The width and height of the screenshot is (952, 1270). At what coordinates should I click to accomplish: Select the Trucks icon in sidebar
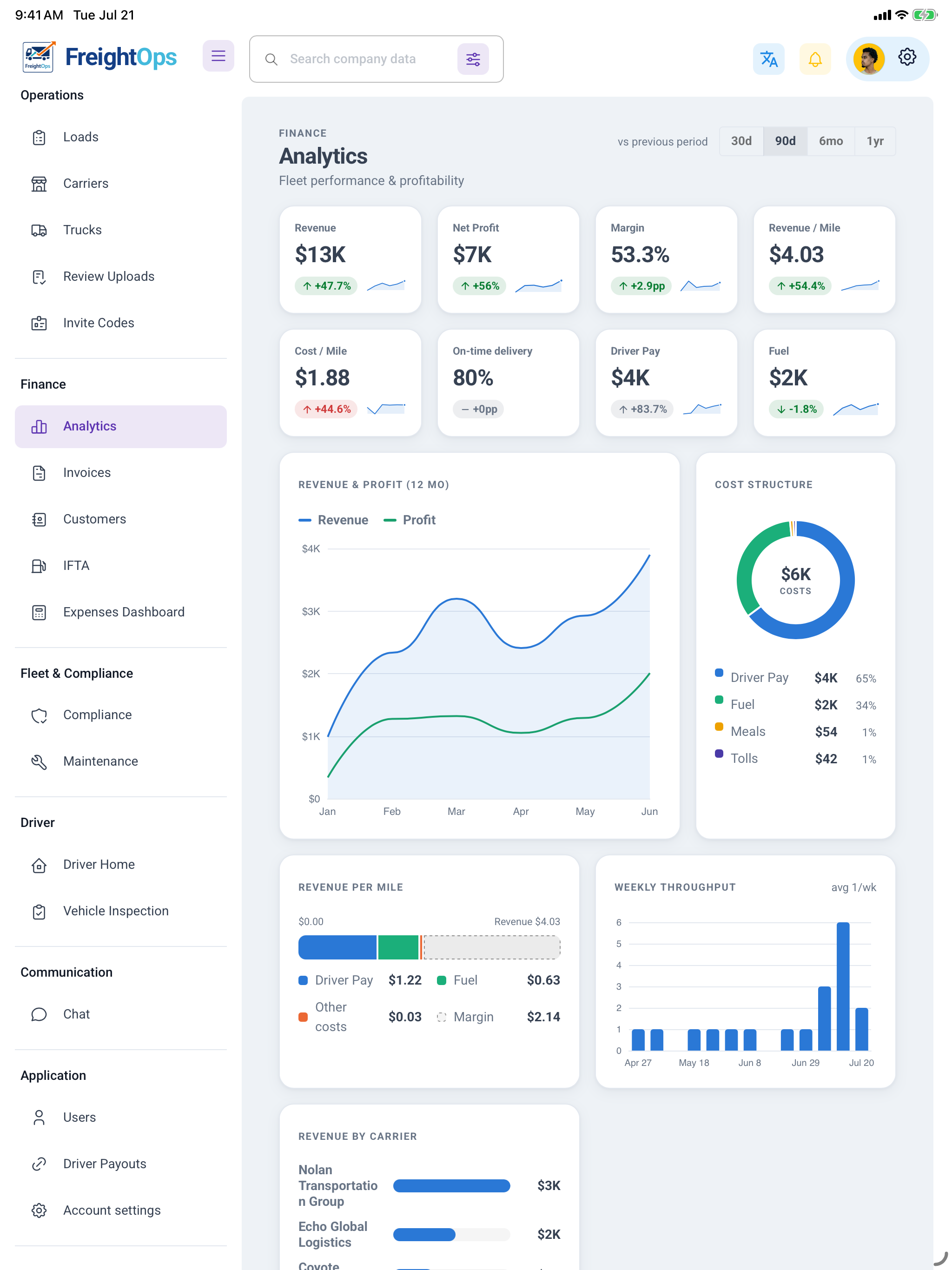[x=39, y=230]
